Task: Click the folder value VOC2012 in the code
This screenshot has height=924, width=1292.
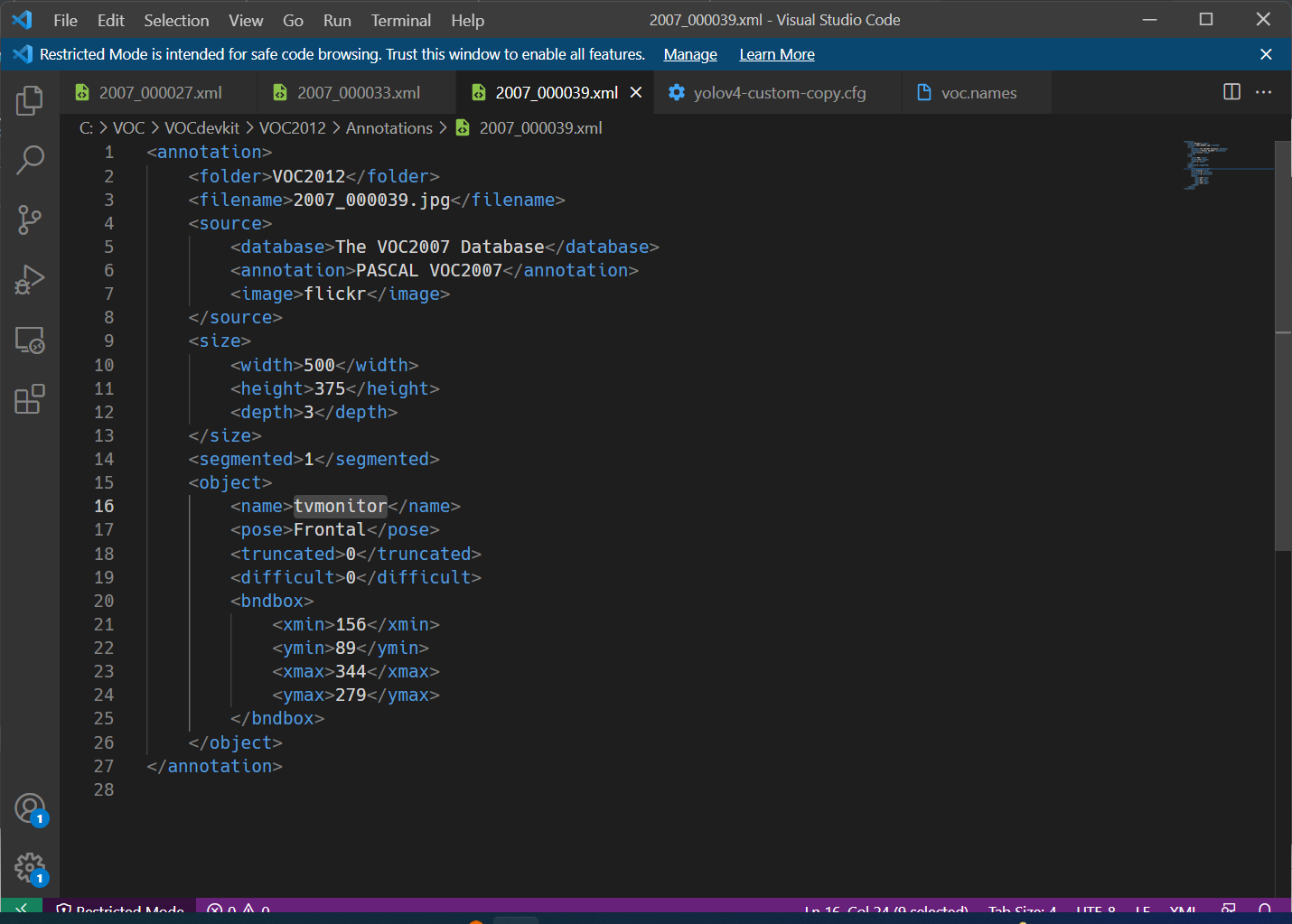Action: point(309,176)
